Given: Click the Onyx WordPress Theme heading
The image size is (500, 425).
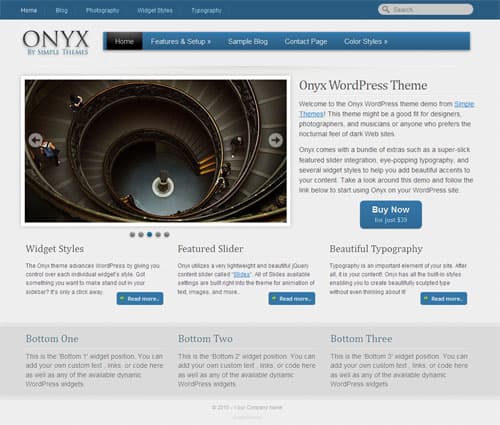Looking at the screenshot, I should (x=363, y=85).
